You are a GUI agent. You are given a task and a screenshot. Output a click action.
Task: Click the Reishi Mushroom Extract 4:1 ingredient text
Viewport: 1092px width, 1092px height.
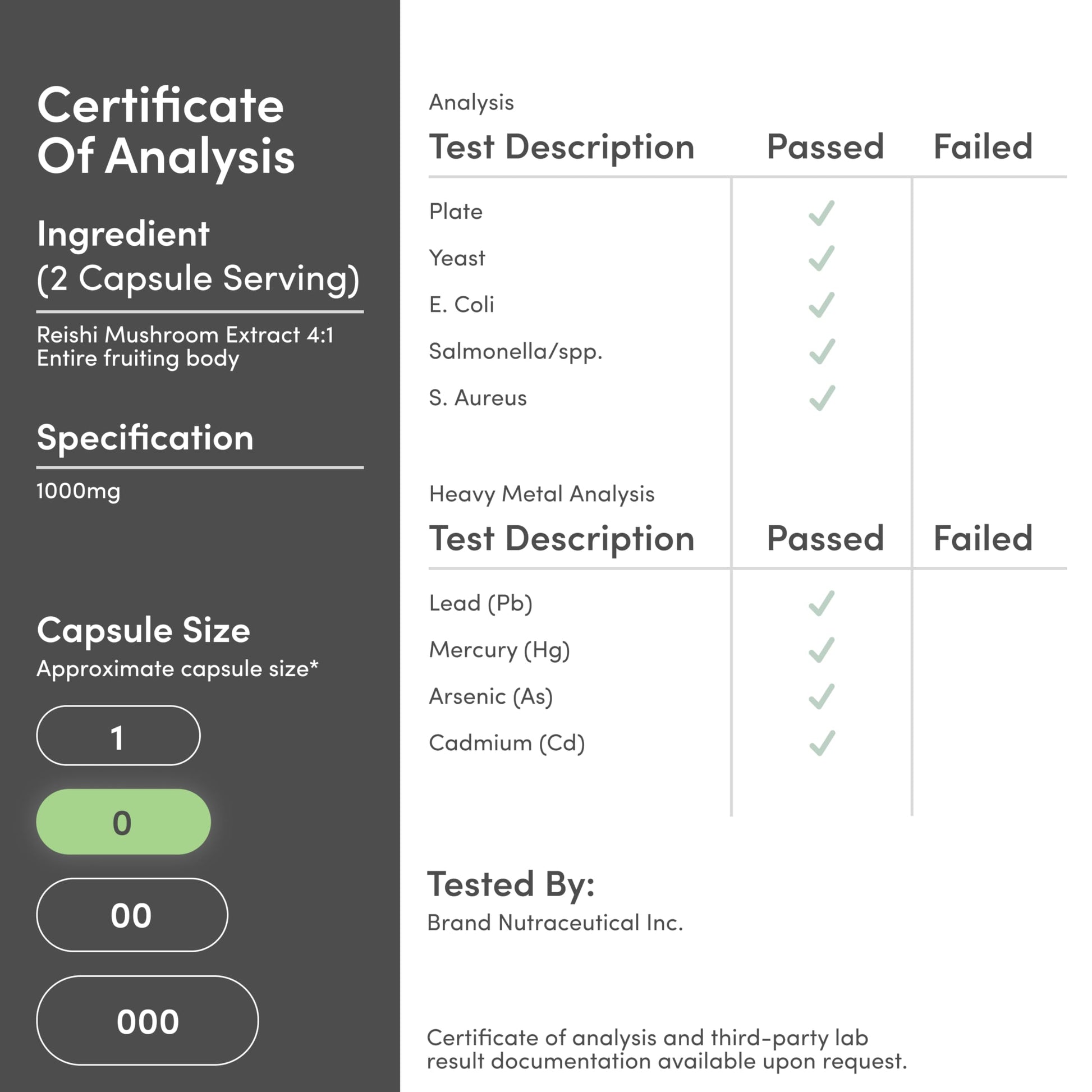[x=185, y=335]
